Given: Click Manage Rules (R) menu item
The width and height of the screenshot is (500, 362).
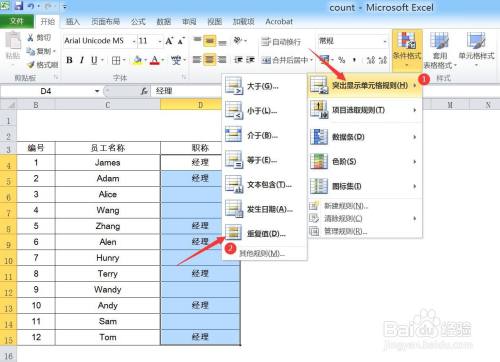Looking at the screenshot, I should 365,231.
